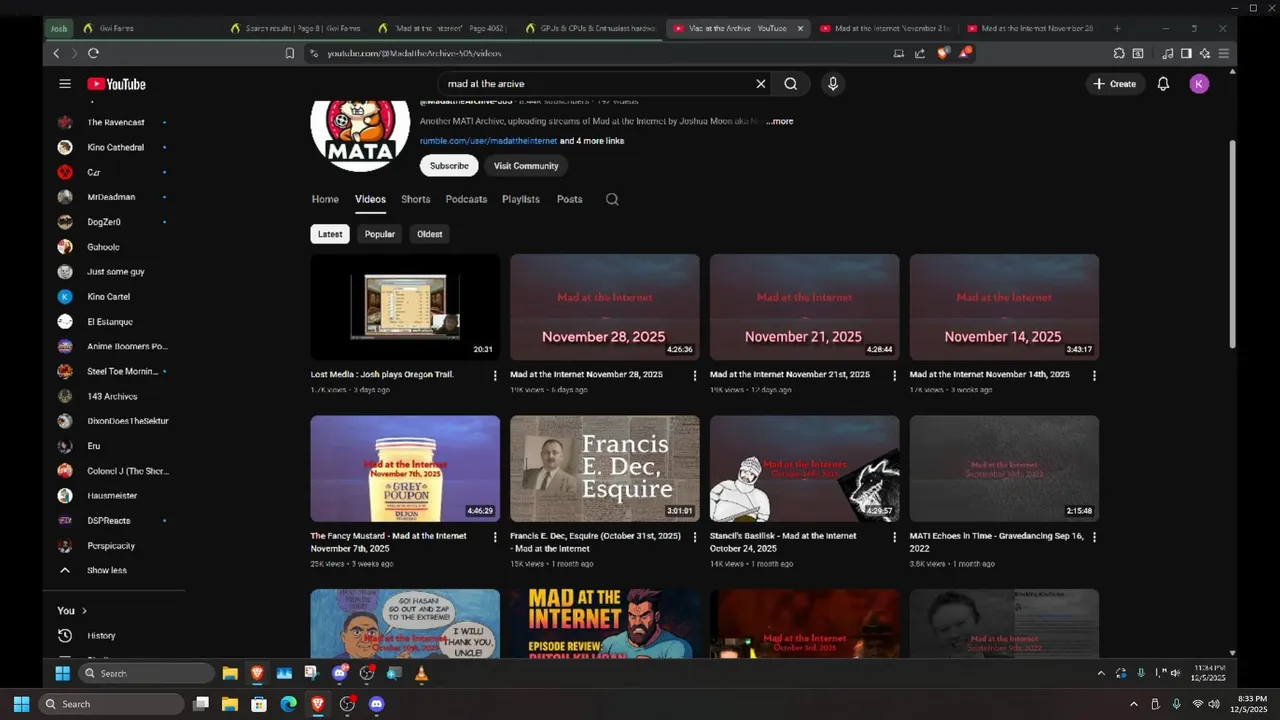This screenshot has height=720, width=1280.
Task: Open a new browser tab
Action: pos(1117,28)
